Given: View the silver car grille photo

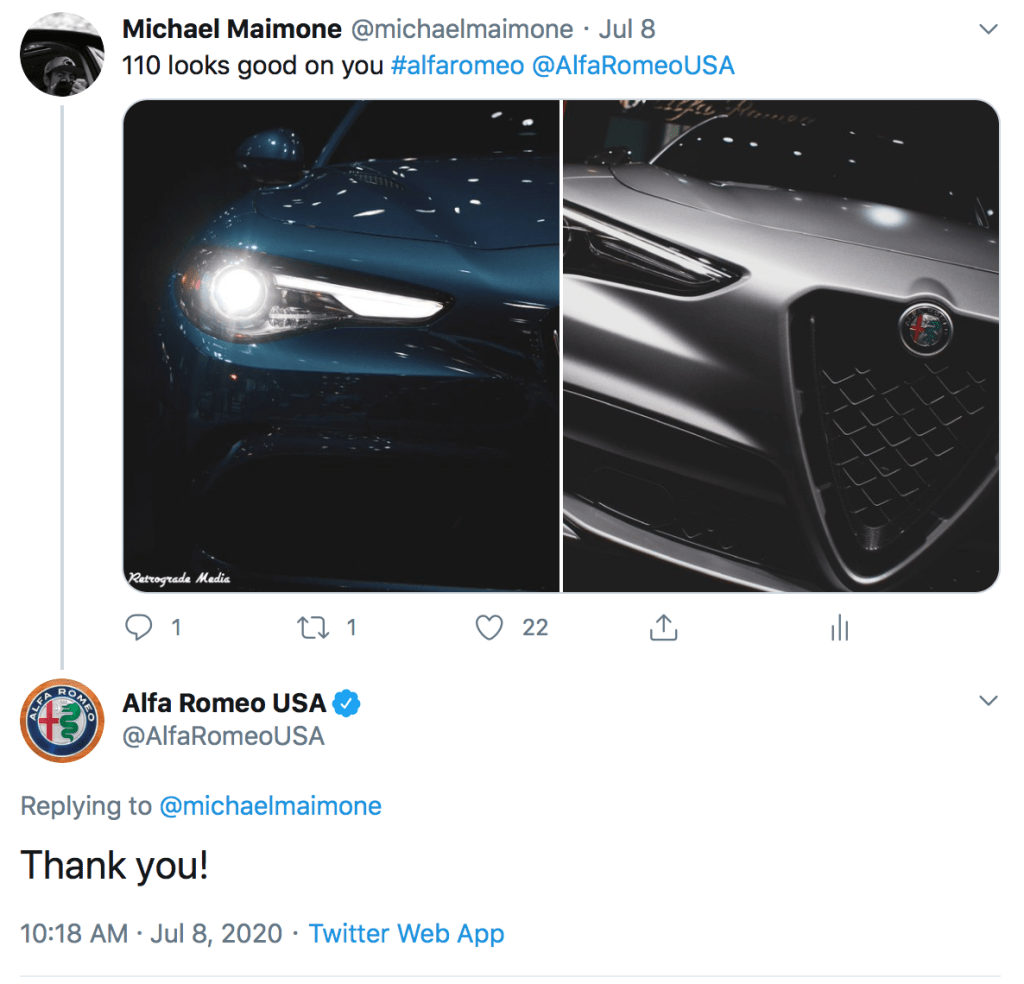Looking at the screenshot, I should coord(781,346).
